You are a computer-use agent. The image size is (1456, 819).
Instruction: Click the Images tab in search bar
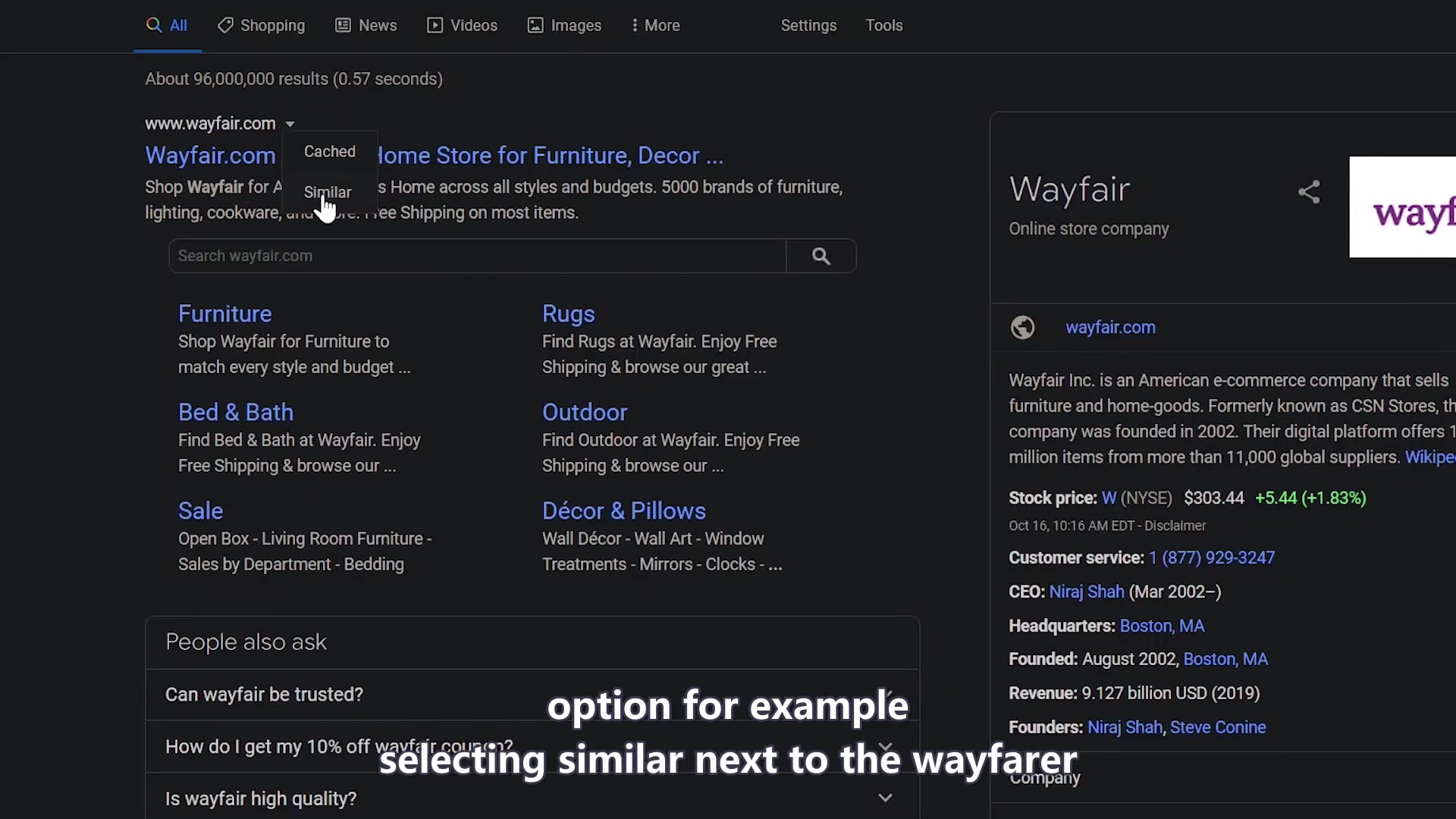(576, 25)
